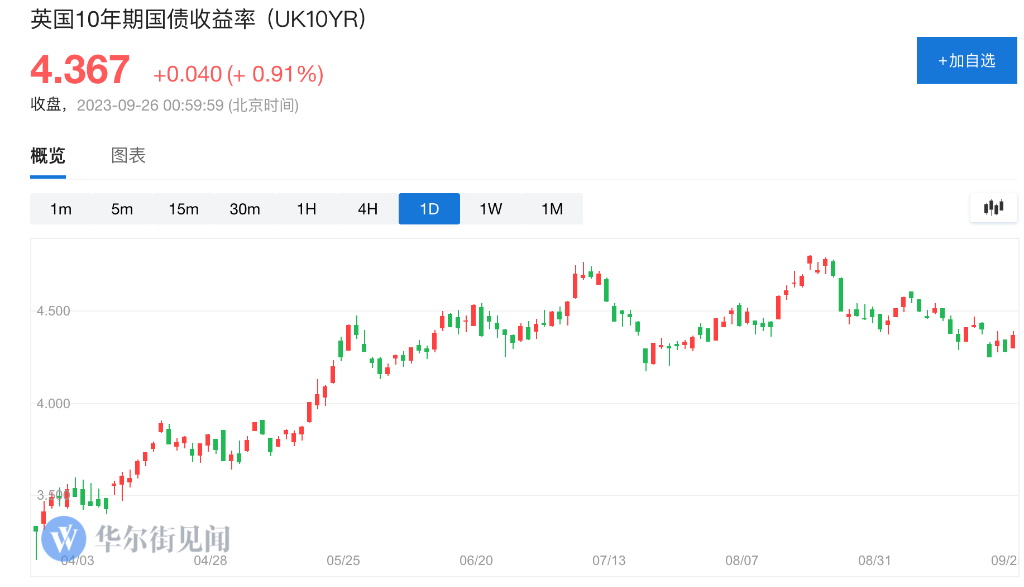Add UK10YR to watchlist with +加自选
Image resolution: width=1024 pixels, height=587 pixels.
pos(967,61)
